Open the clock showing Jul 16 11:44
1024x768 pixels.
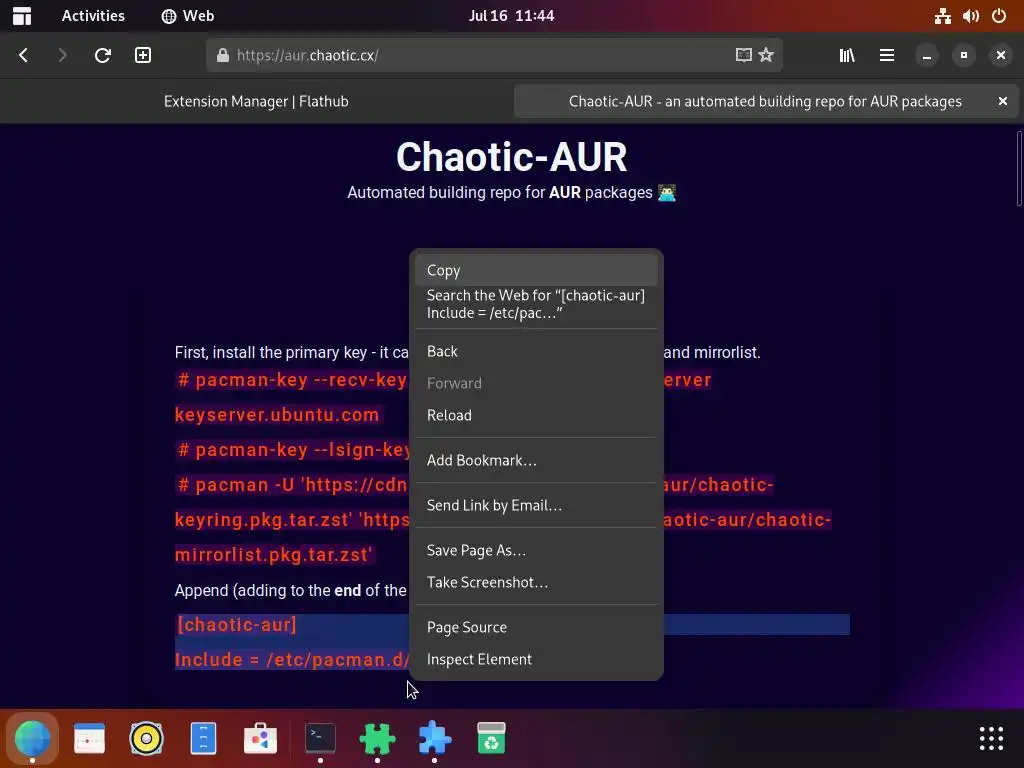(511, 16)
